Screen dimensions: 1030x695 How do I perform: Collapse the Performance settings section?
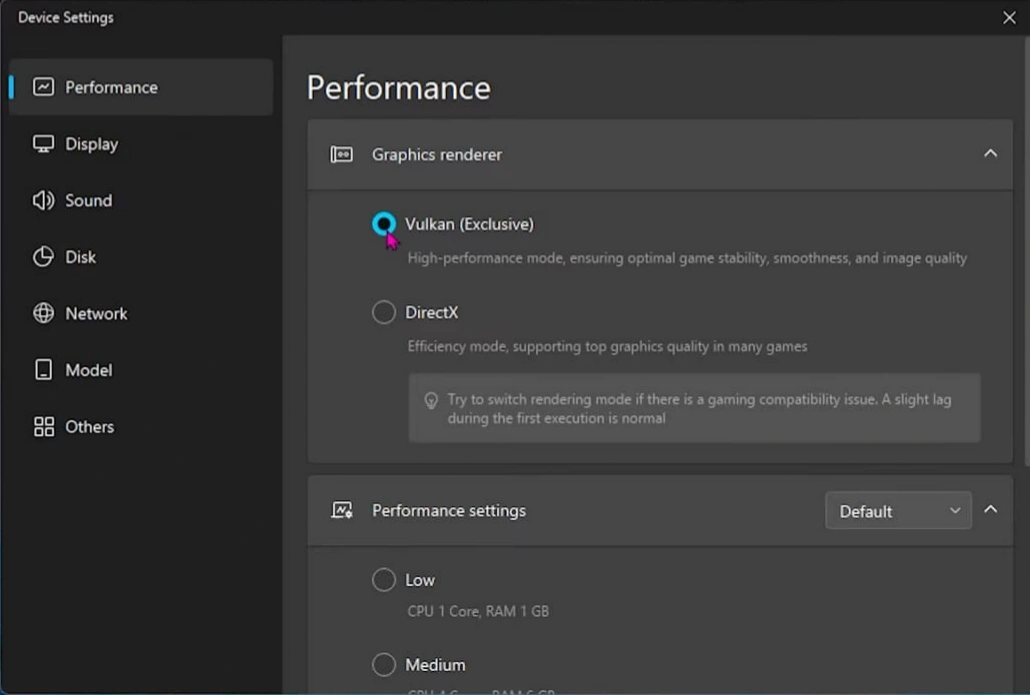pos(990,509)
